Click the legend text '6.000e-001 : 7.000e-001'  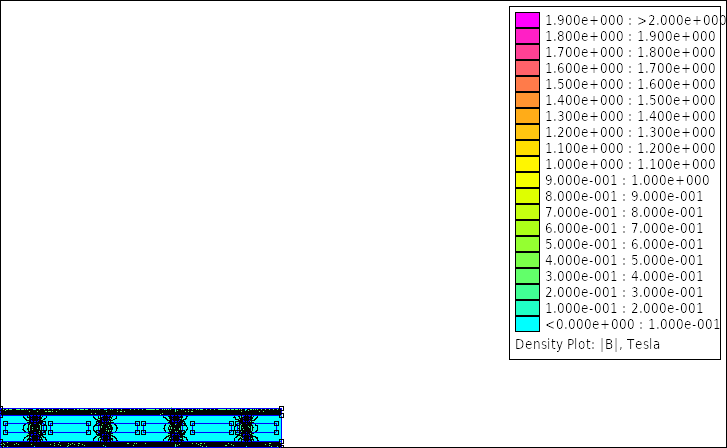624,228
